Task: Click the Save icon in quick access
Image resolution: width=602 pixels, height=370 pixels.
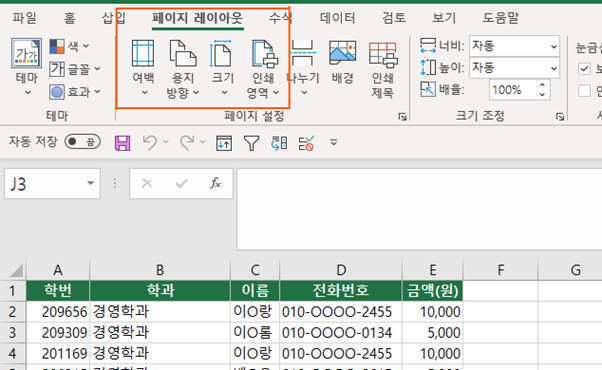Action: [x=122, y=143]
